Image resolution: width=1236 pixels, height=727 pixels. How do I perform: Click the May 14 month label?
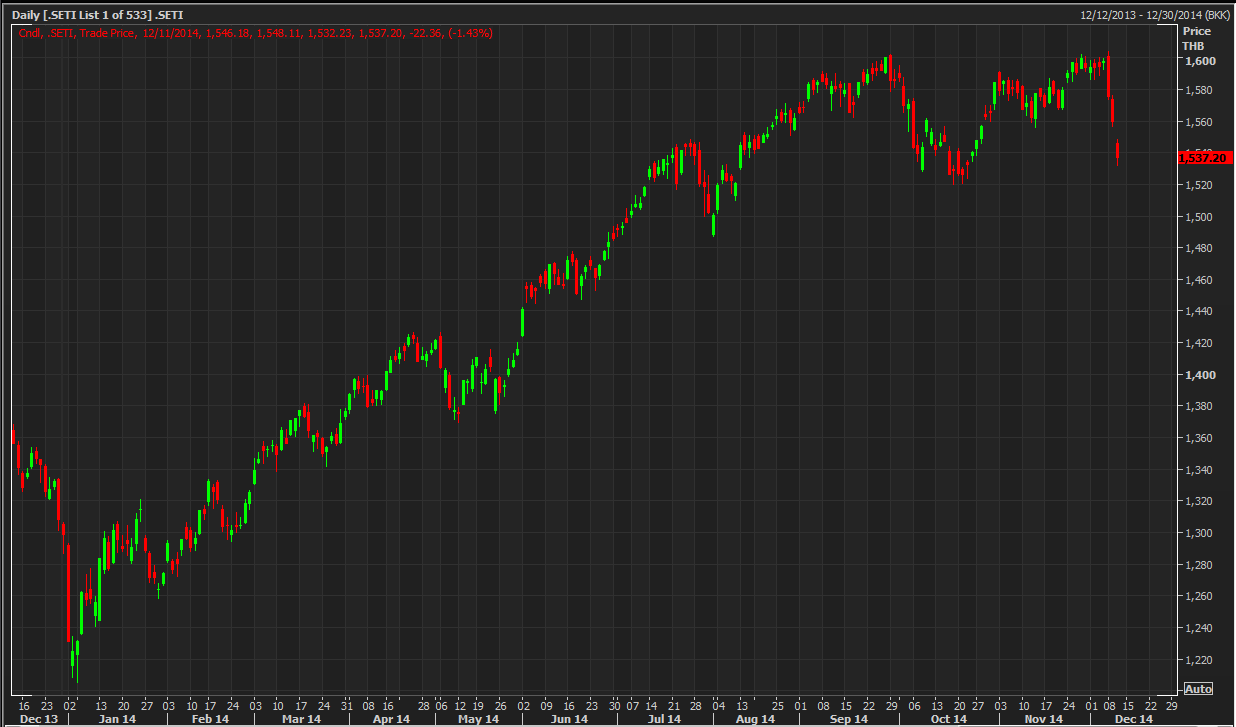(479, 719)
